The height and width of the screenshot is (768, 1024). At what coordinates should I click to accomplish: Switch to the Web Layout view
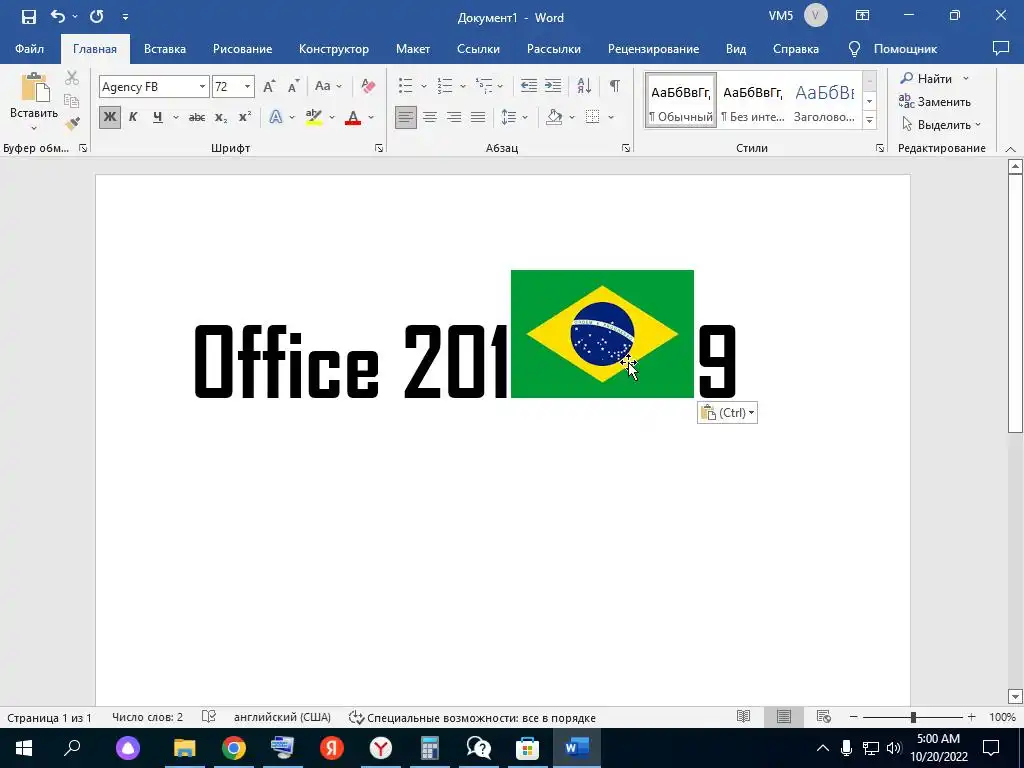point(824,717)
